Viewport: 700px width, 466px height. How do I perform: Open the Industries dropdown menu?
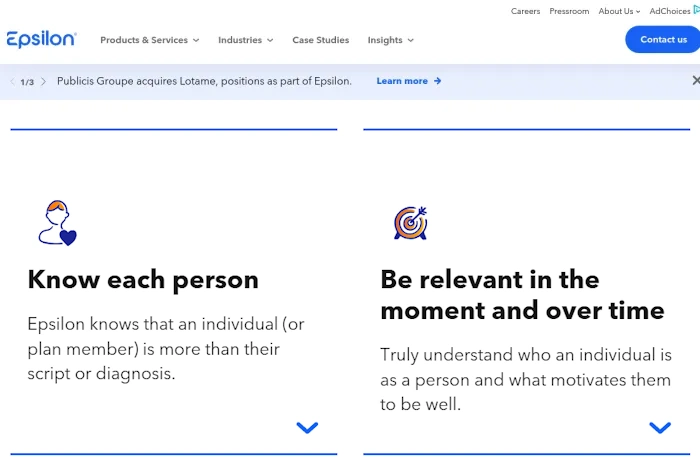point(246,40)
